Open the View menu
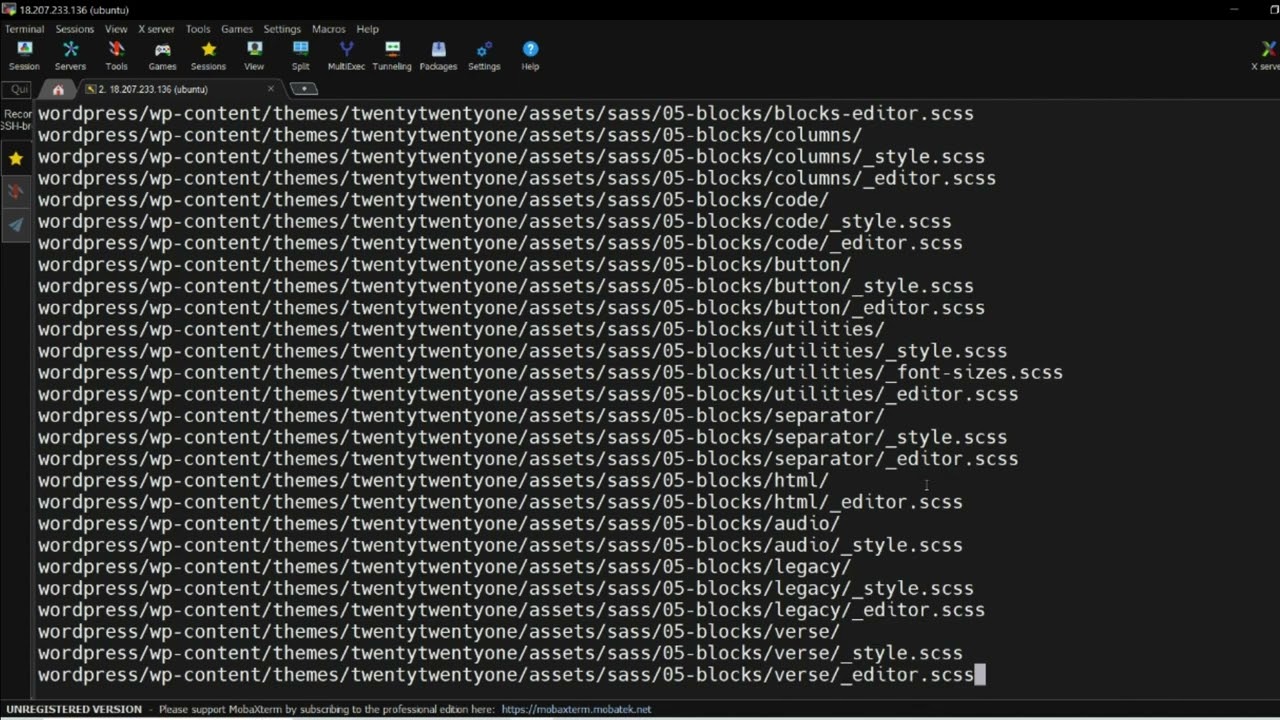 [116, 29]
